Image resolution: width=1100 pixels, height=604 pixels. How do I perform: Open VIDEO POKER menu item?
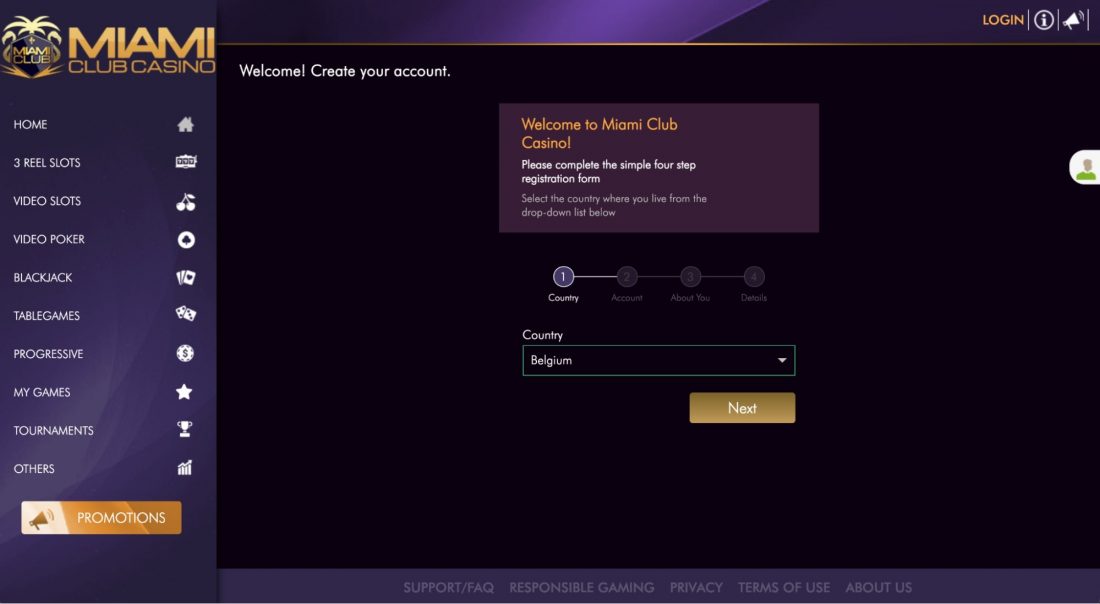[x=49, y=239]
